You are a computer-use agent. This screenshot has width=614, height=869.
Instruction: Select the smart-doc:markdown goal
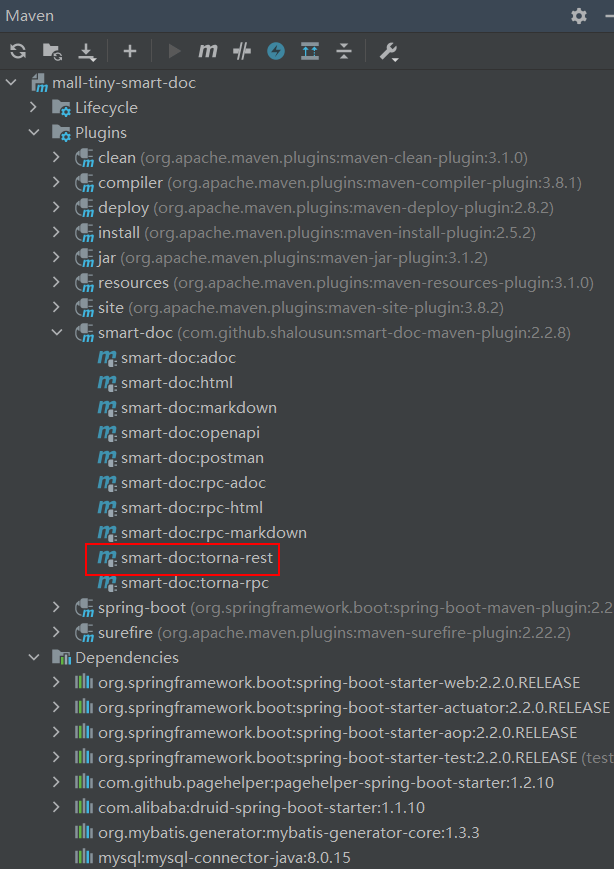tap(199, 408)
